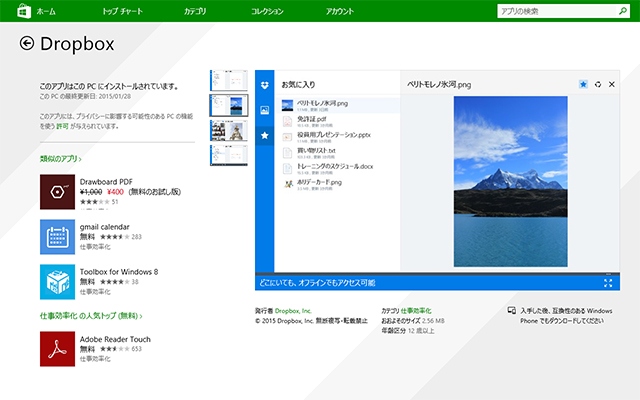Click the Windows Store bag icon
Image resolution: width=640 pixels, height=400 pixels.
point(24,11)
